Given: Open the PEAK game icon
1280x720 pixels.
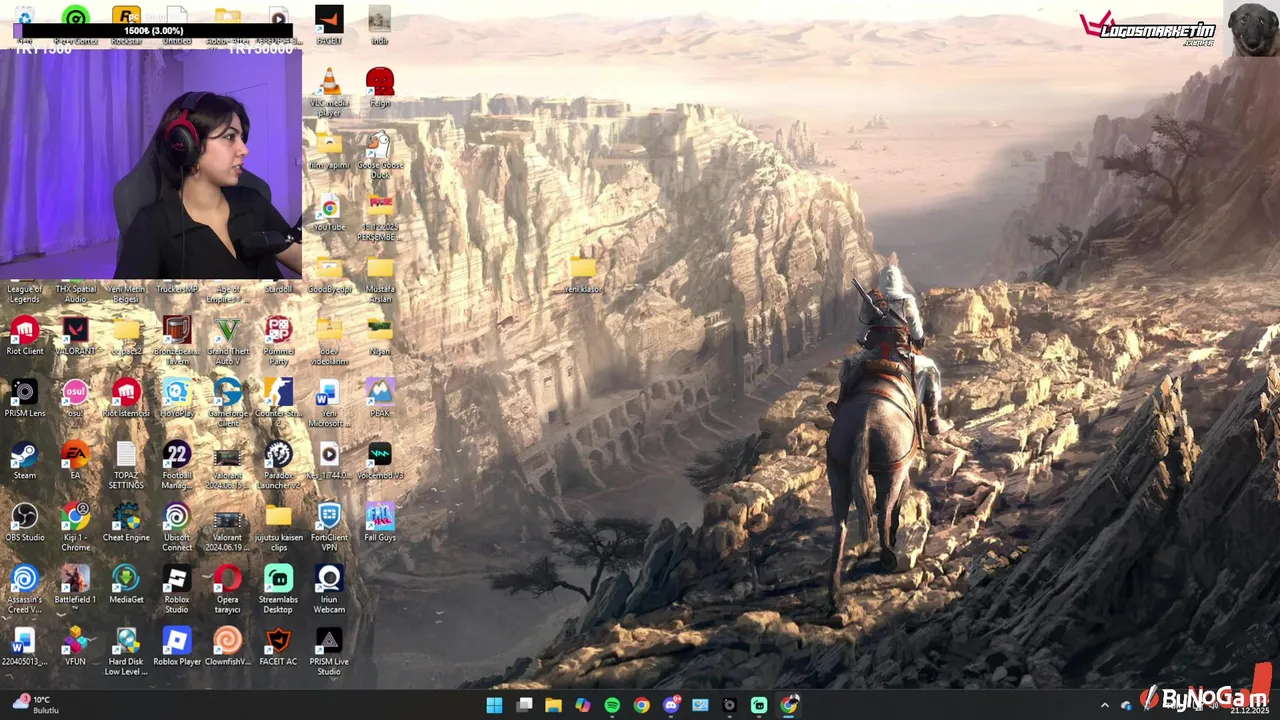Looking at the screenshot, I should click(x=380, y=398).
